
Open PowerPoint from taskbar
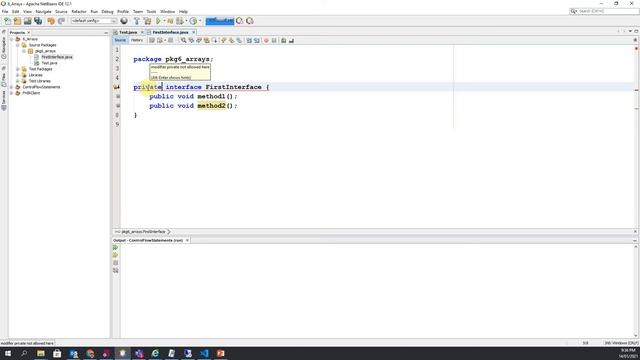(x=220, y=353)
